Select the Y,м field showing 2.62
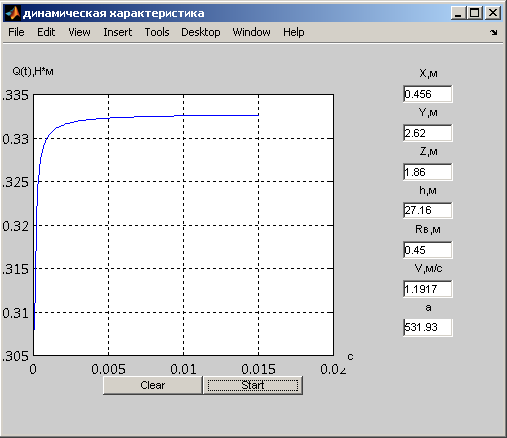Screen dimensions: 507x438 pos(428,133)
